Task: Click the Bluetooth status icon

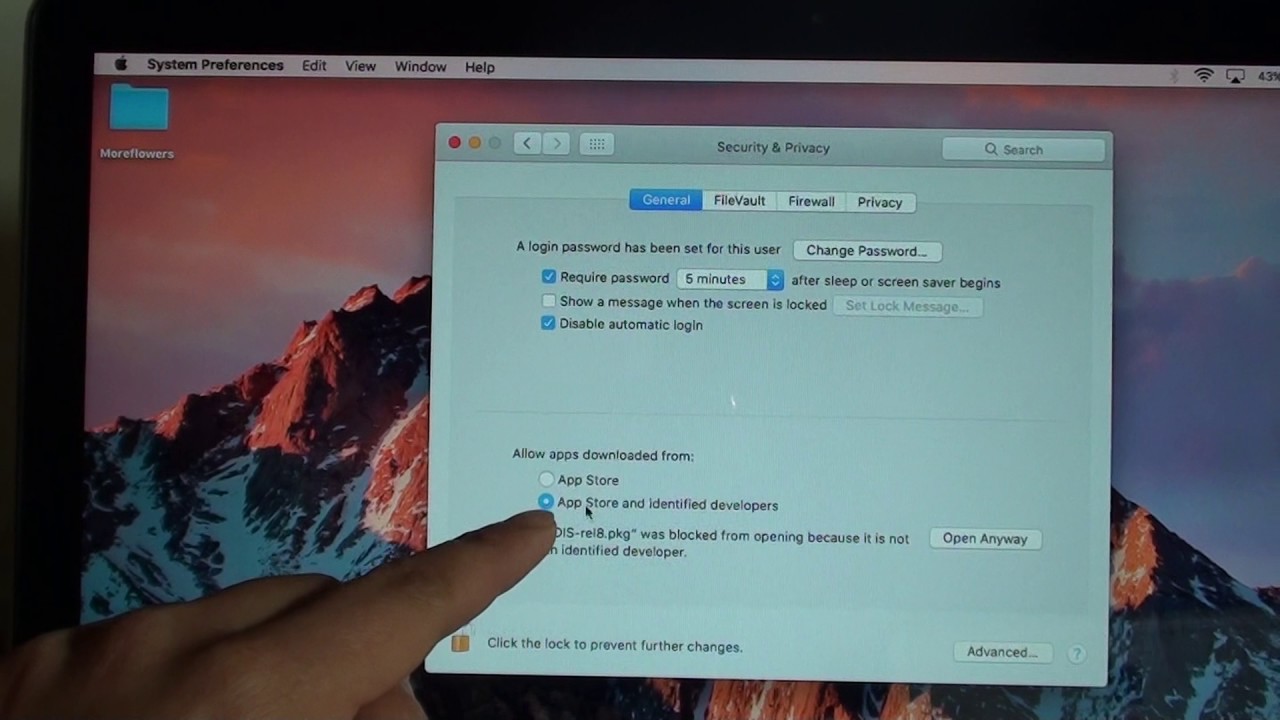Action: pos(1177,76)
